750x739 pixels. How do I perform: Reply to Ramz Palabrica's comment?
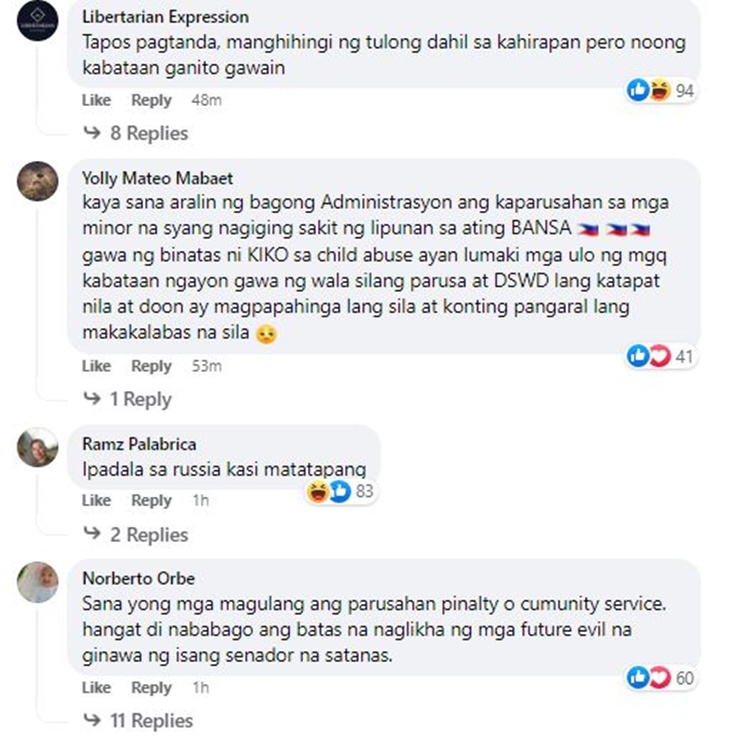tap(151, 500)
